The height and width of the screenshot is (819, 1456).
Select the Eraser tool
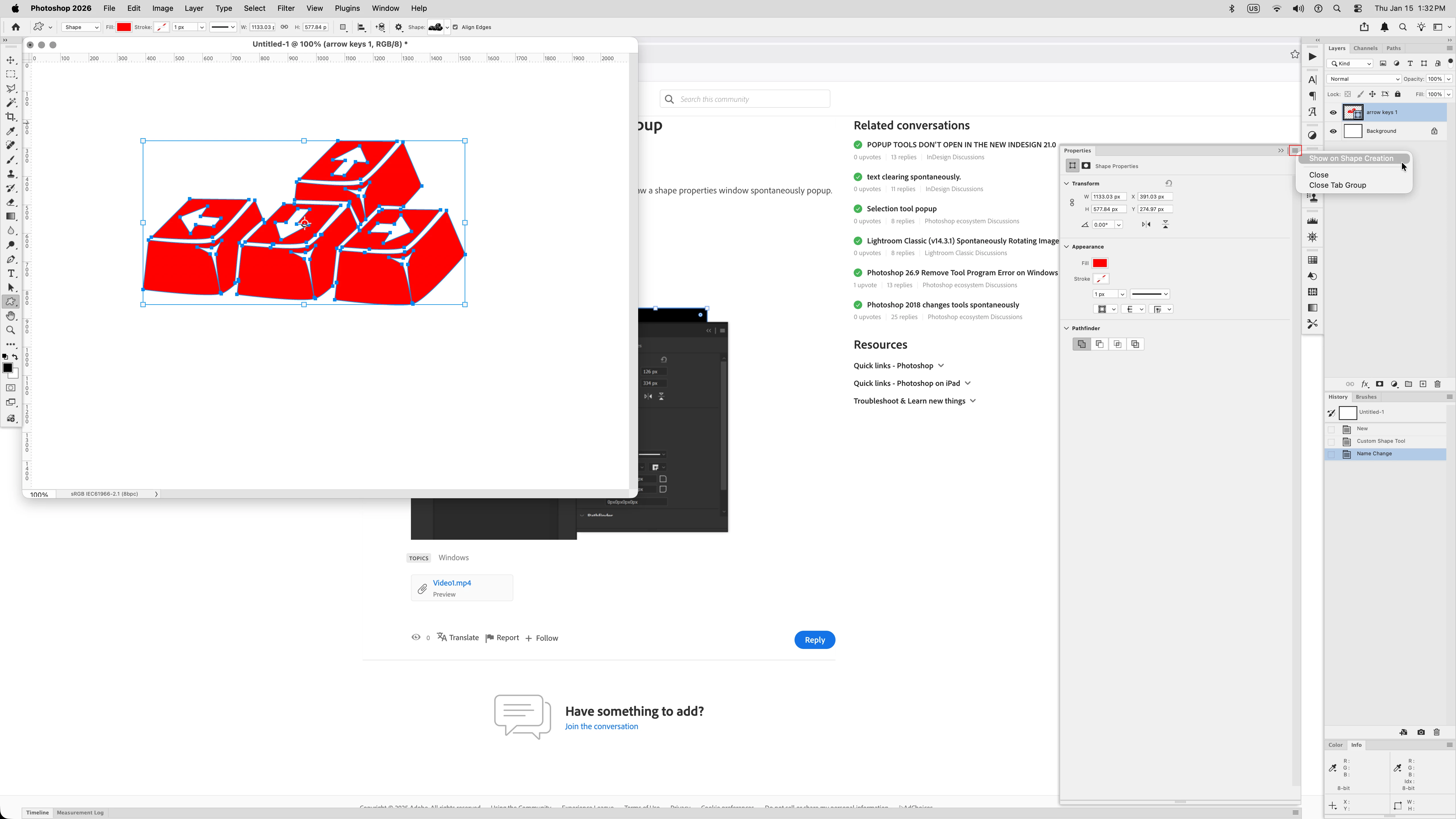click(x=11, y=202)
